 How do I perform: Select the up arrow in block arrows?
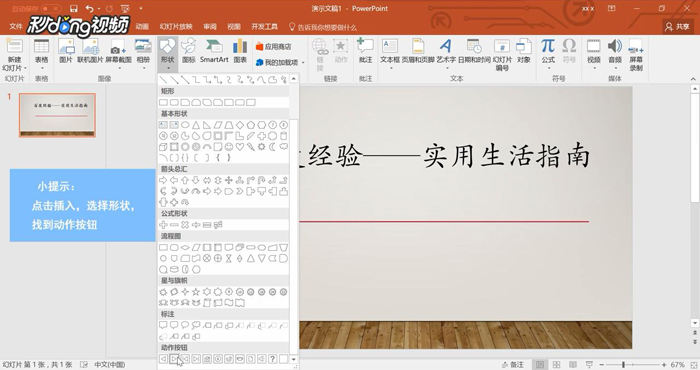(x=185, y=180)
